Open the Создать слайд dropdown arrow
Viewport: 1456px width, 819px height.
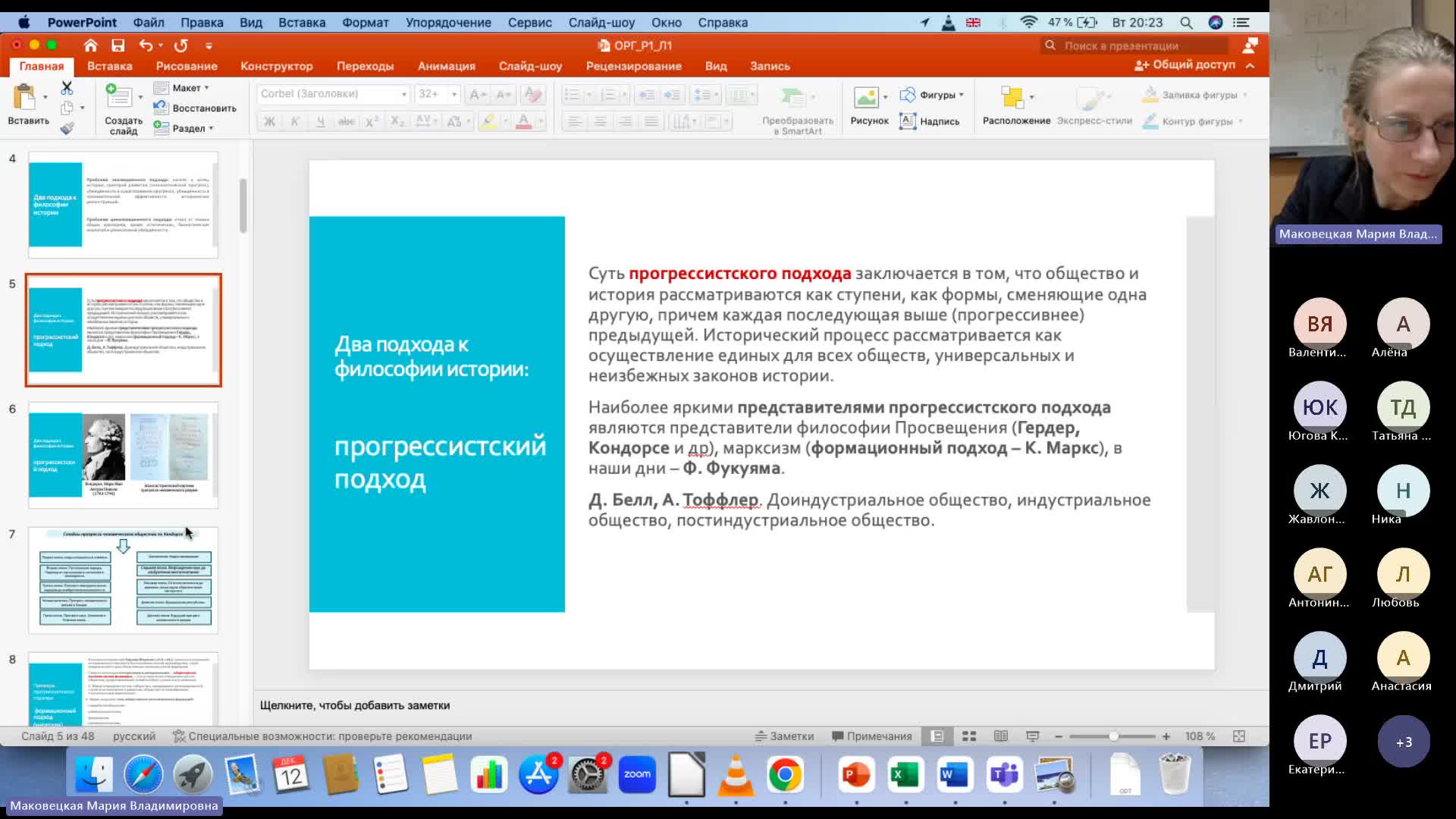tap(140, 97)
